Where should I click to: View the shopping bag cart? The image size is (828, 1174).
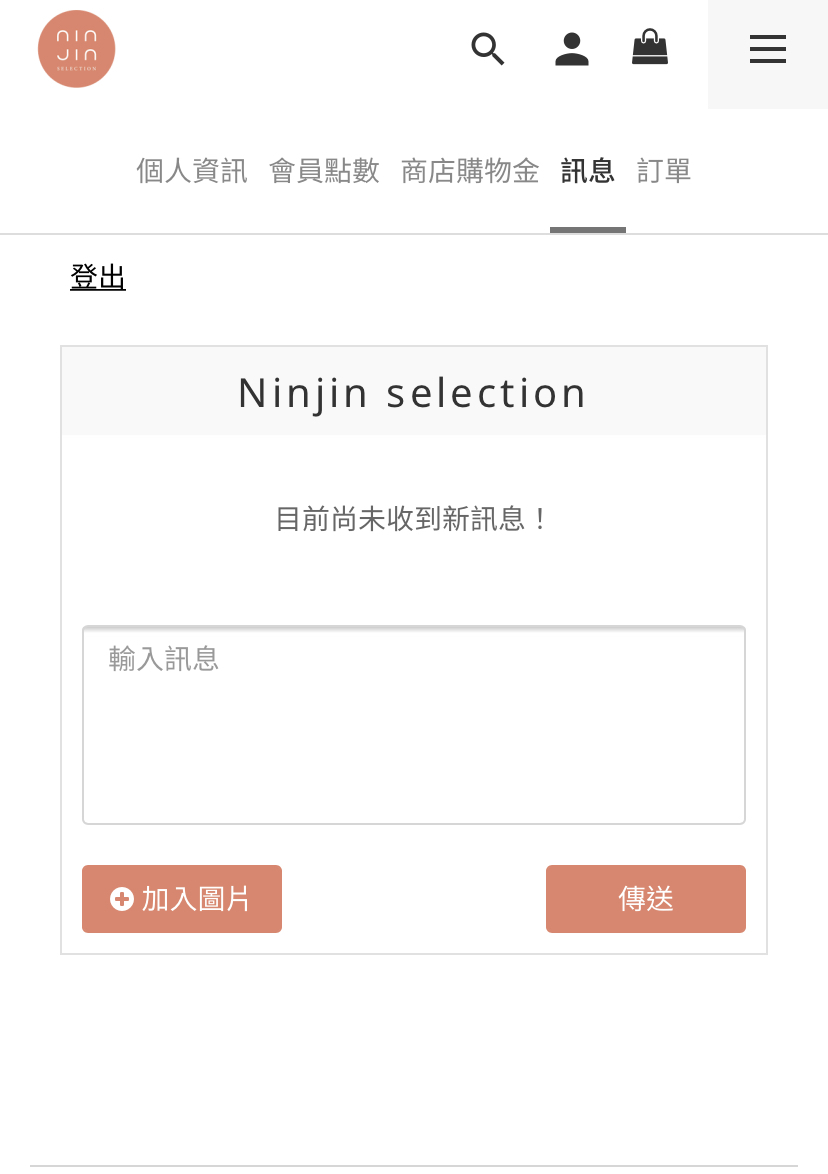coord(650,47)
